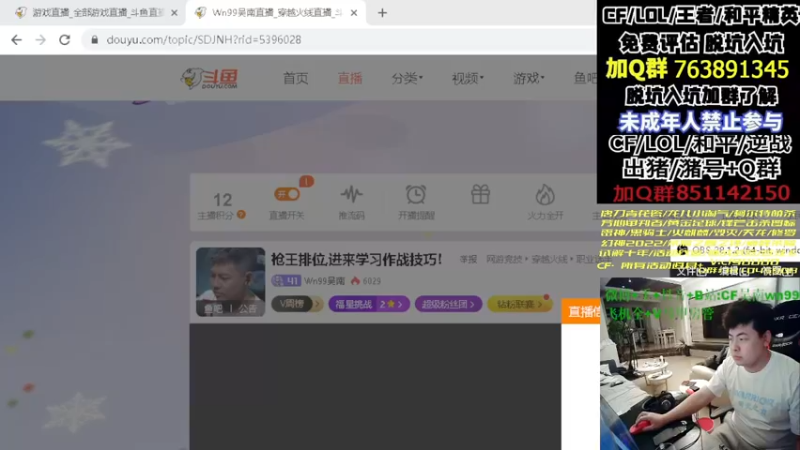Click the streamer avatar thumbnail

tap(231, 282)
